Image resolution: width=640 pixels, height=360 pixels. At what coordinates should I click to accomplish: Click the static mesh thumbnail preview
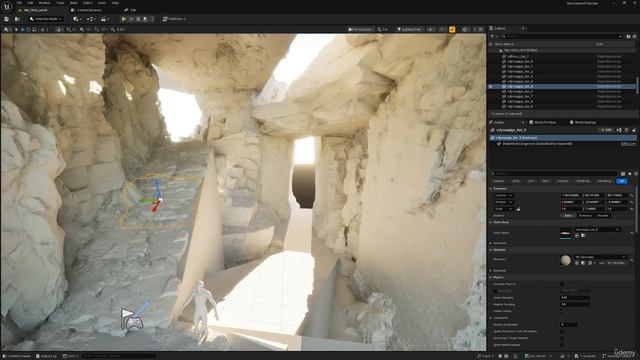click(565, 233)
